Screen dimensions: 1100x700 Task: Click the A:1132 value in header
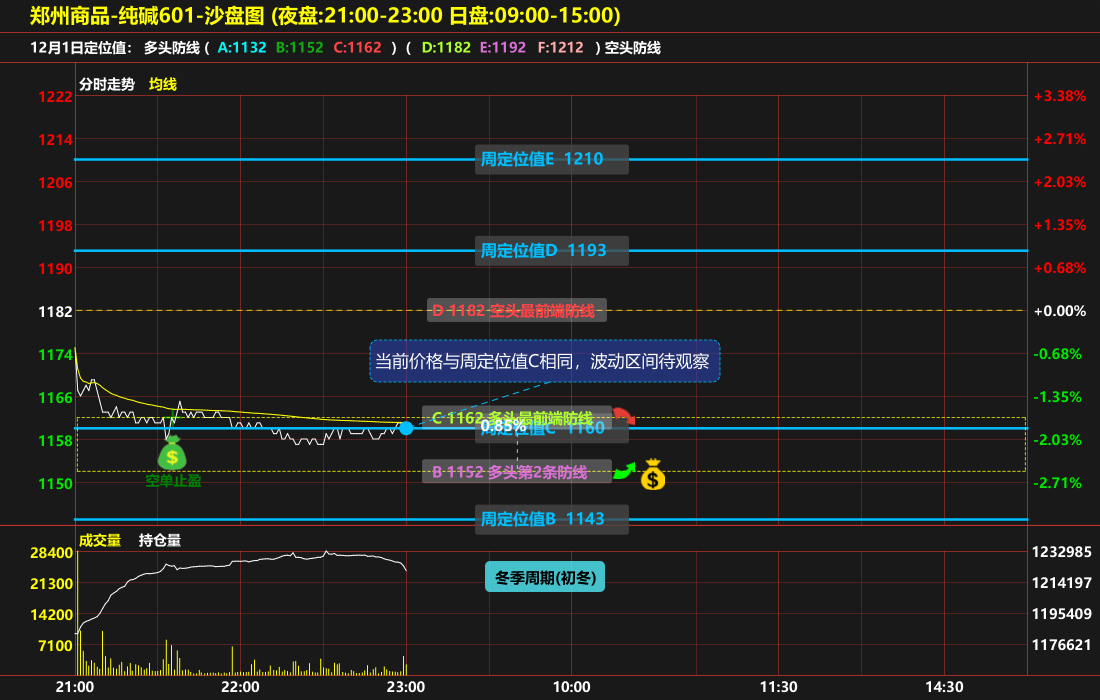click(242, 47)
